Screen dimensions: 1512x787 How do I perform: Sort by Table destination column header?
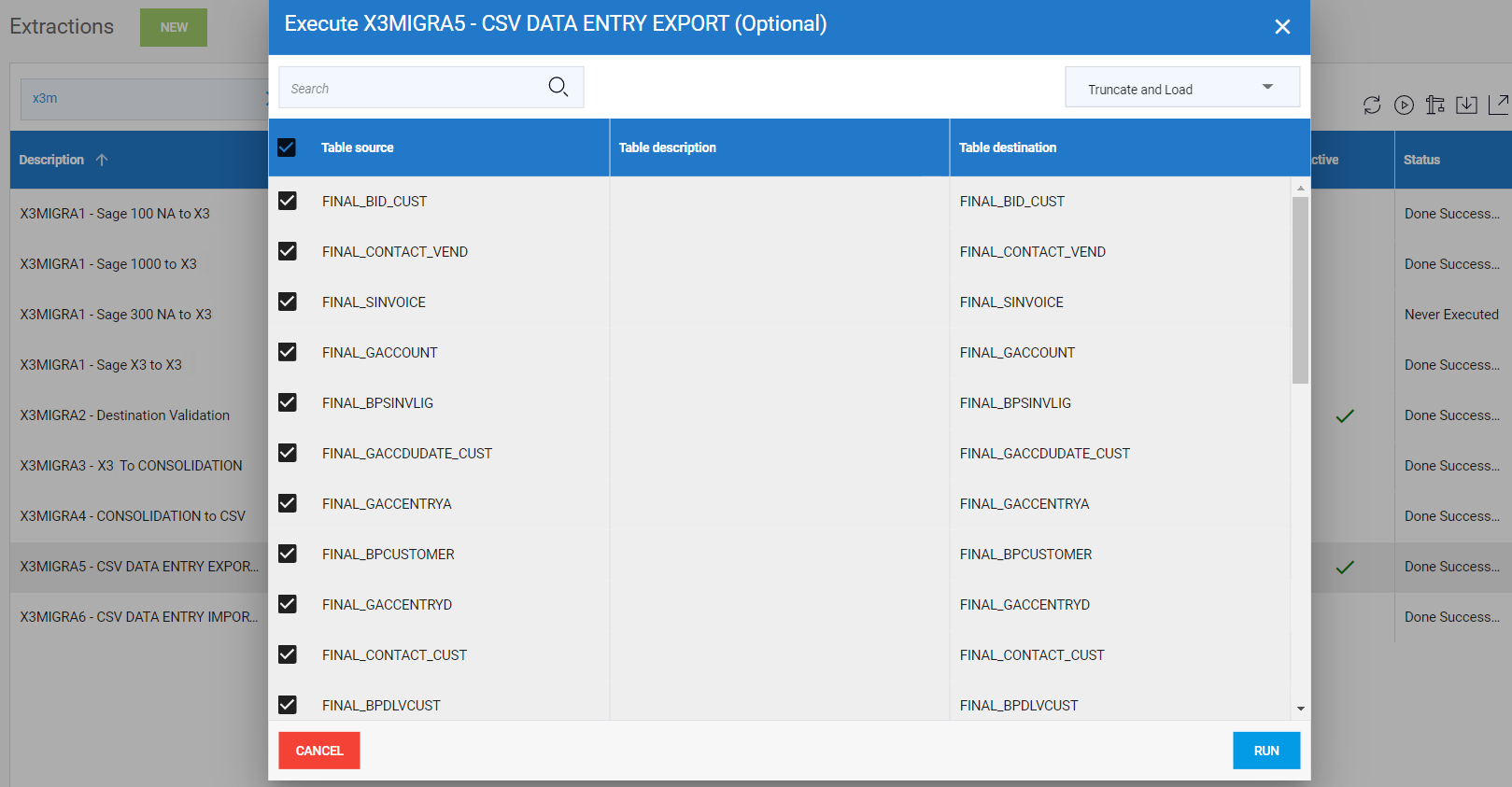pos(1008,148)
